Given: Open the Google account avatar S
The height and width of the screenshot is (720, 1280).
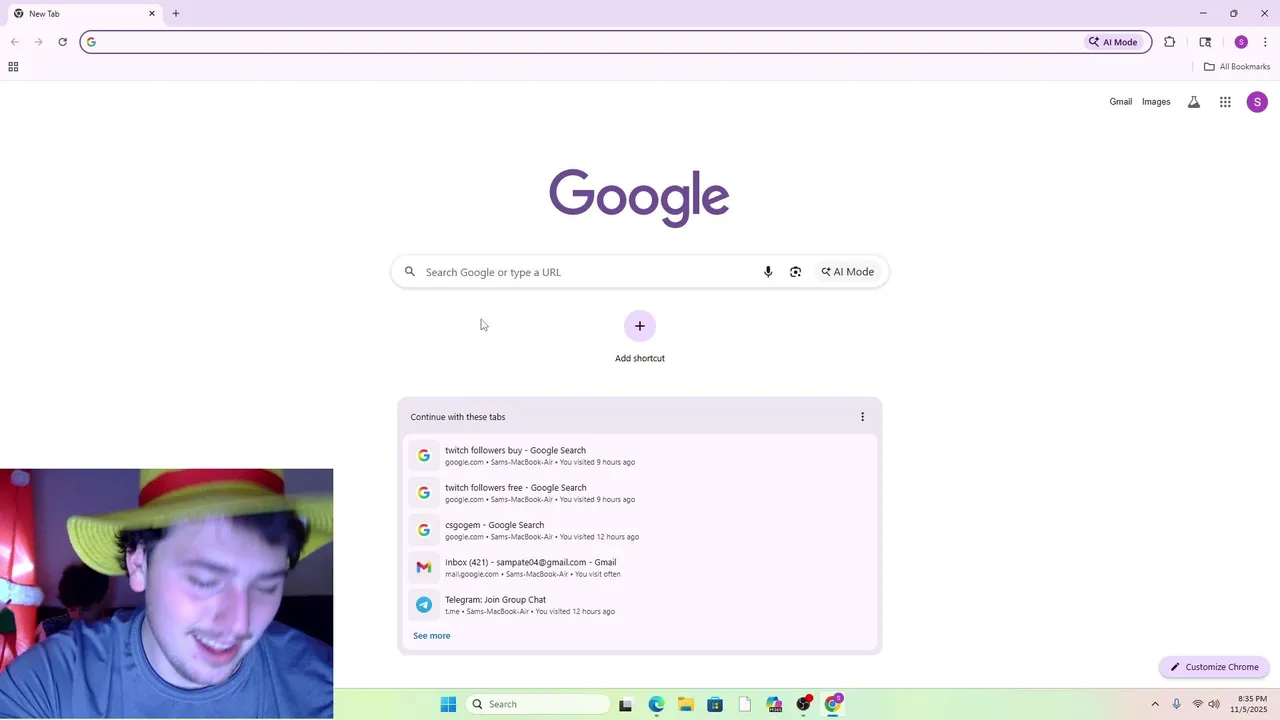Looking at the screenshot, I should pos(1257,102).
